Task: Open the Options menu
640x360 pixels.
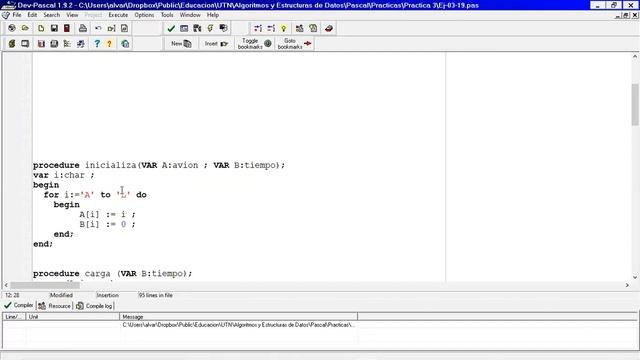Action: (144, 15)
